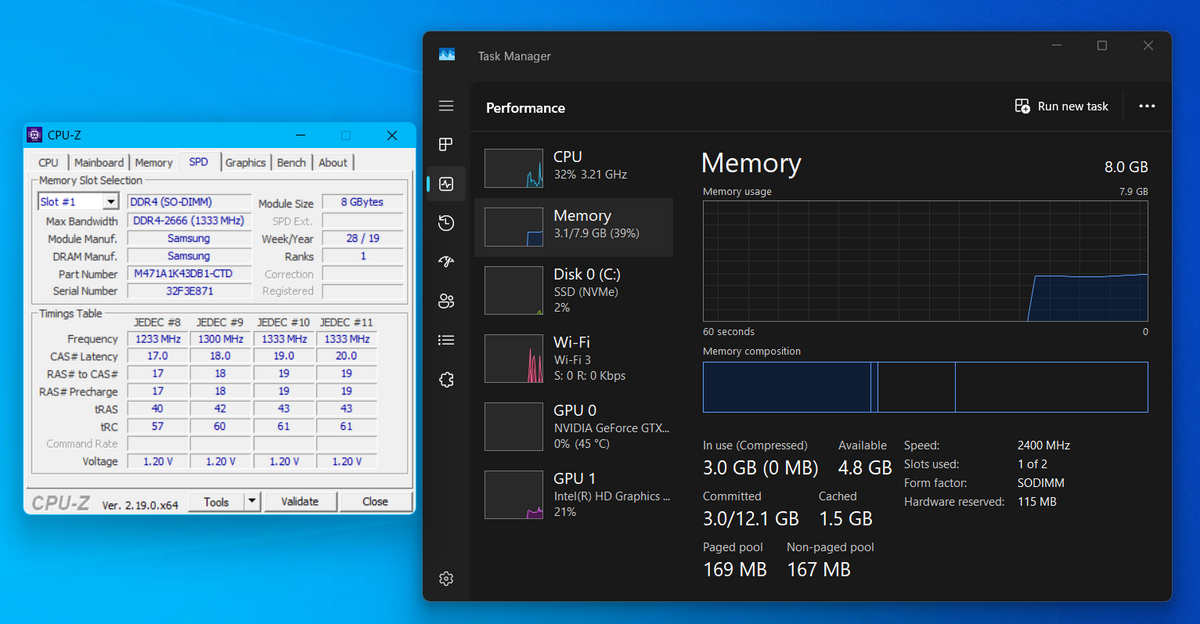Close the CPU-Z window with the X
Screen dimensions: 1200x624
(392, 135)
